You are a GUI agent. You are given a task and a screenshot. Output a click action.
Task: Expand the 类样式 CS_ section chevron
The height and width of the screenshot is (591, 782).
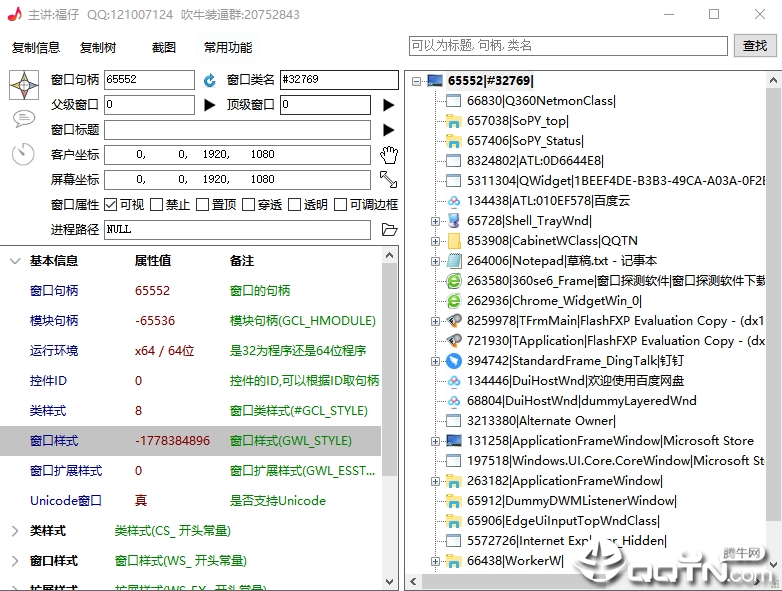pyautogui.click(x=15, y=531)
